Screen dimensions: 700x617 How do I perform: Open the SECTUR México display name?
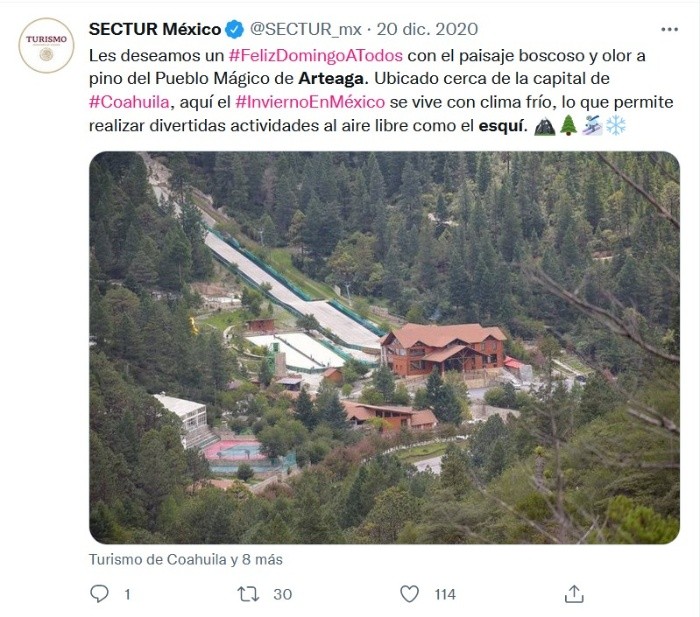155,29
